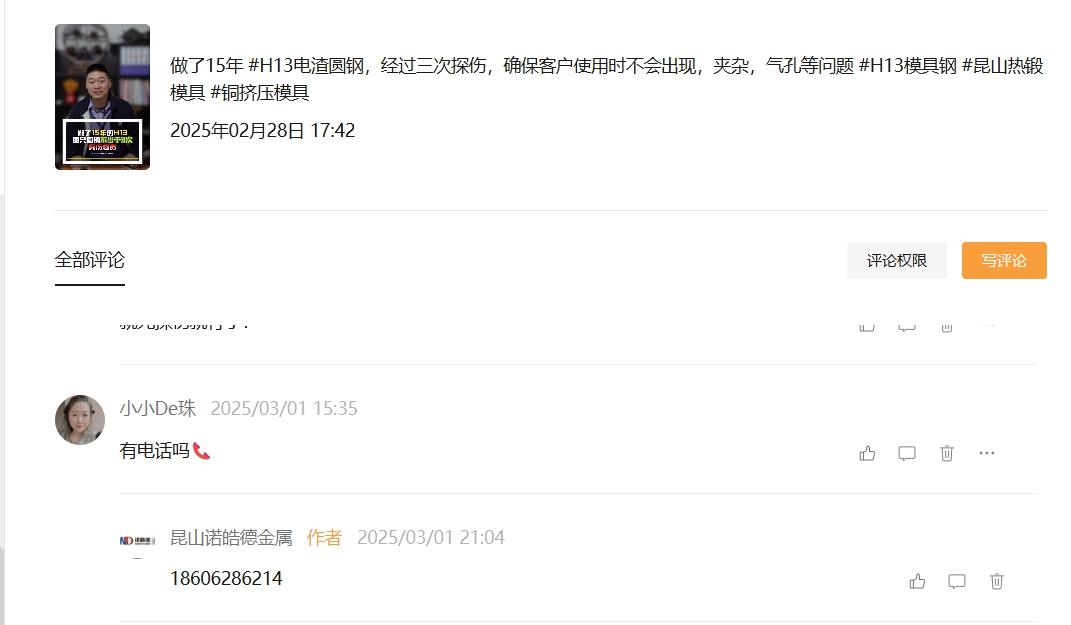The height and width of the screenshot is (625, 1071).
Task: Open the 评论权限 settings
Action: coord(897,260)
